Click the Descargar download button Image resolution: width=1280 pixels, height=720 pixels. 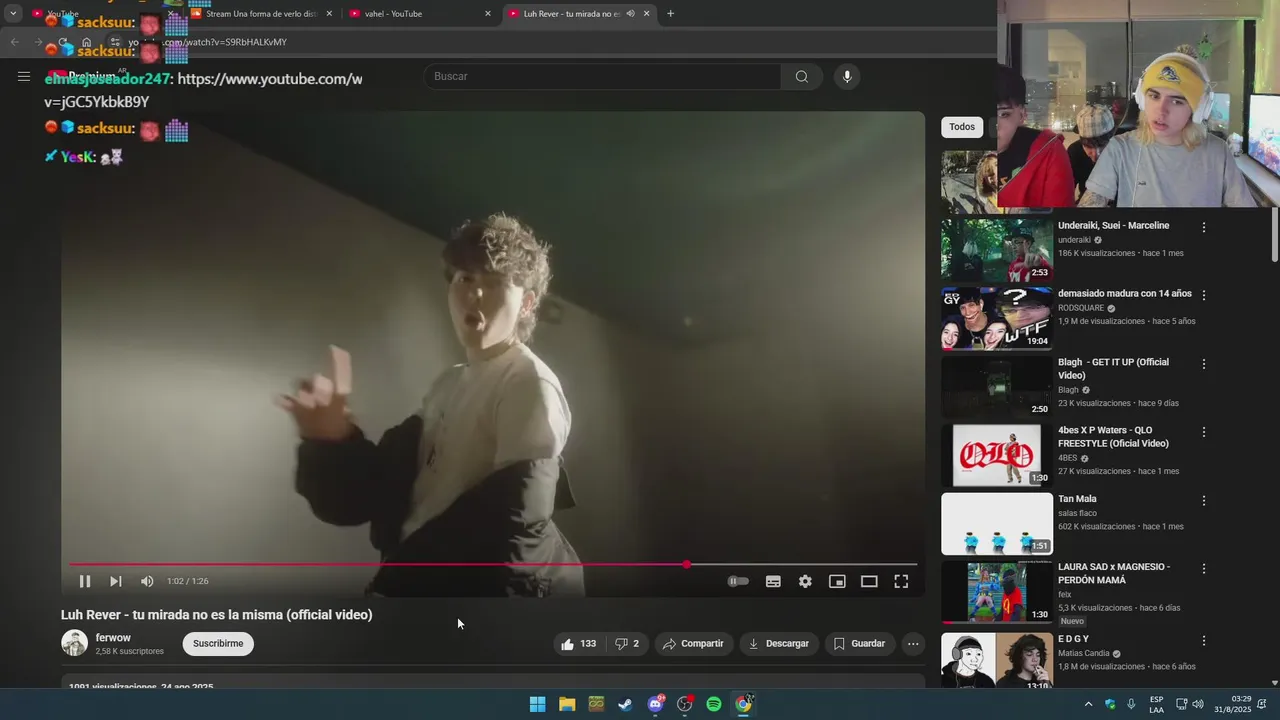(779, 644)
